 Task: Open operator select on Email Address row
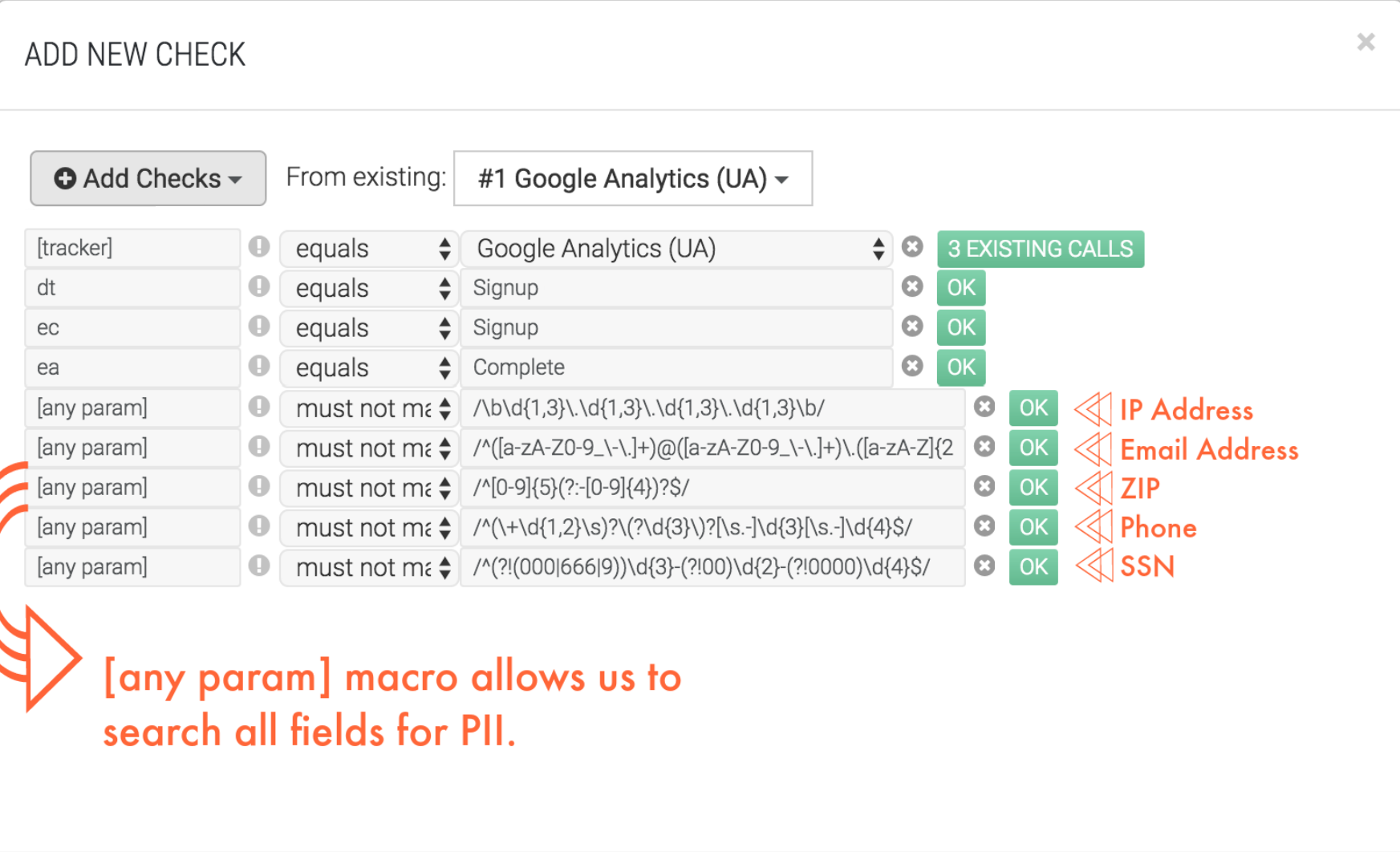[x=369, y=448]
